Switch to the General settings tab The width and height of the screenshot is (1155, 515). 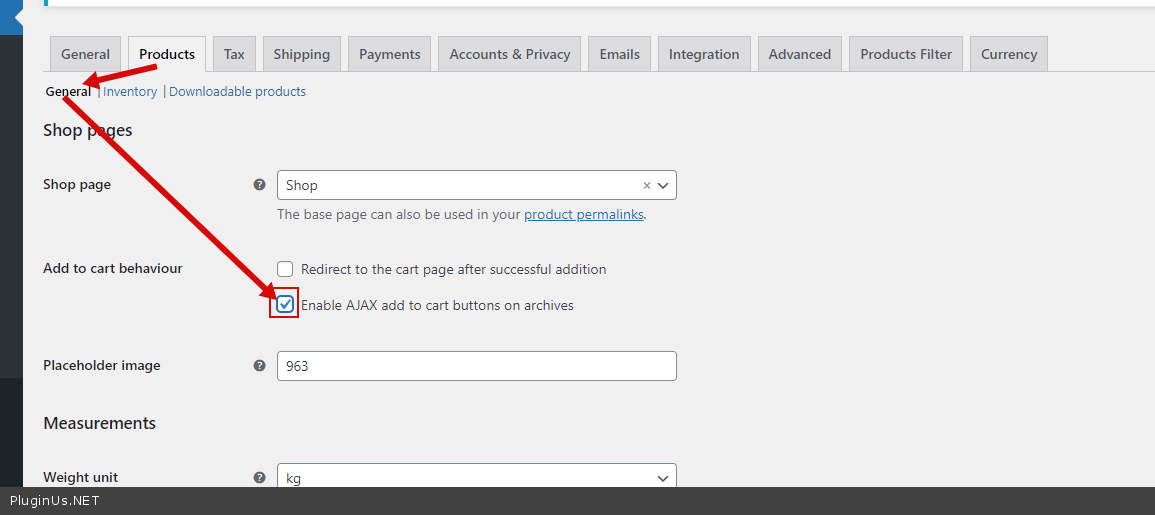[x=85, y=54]
